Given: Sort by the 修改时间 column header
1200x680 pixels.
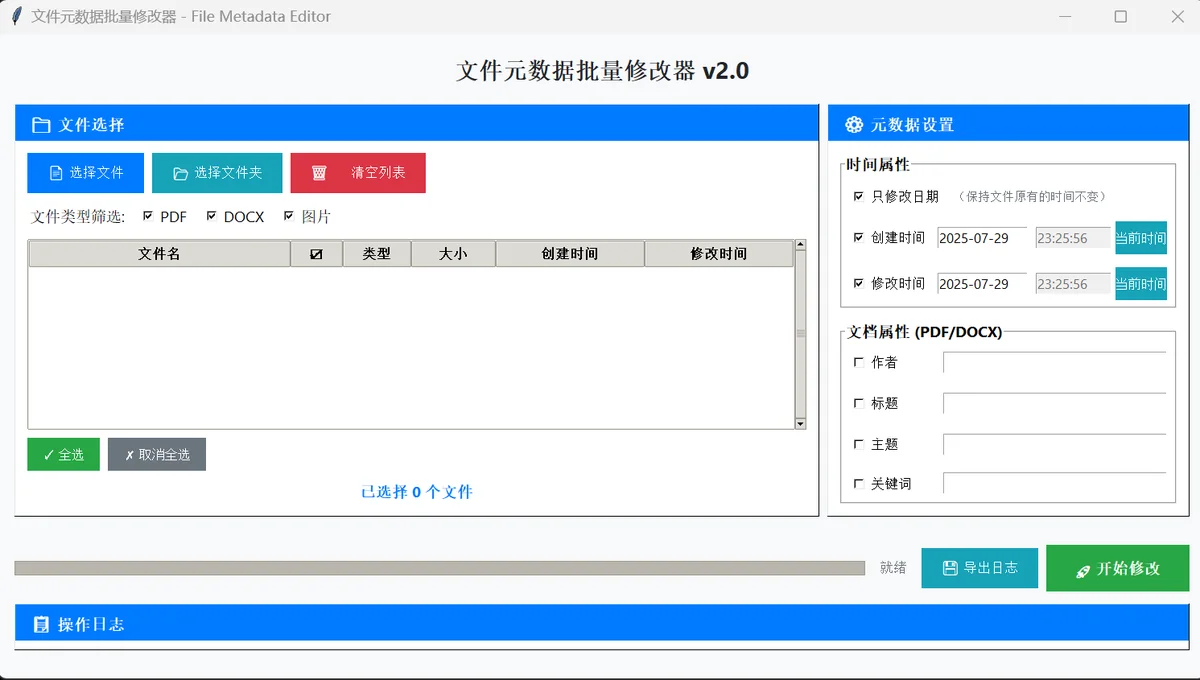Looking at the screenshot, I should pyautogui.click(x=718, y=254).
